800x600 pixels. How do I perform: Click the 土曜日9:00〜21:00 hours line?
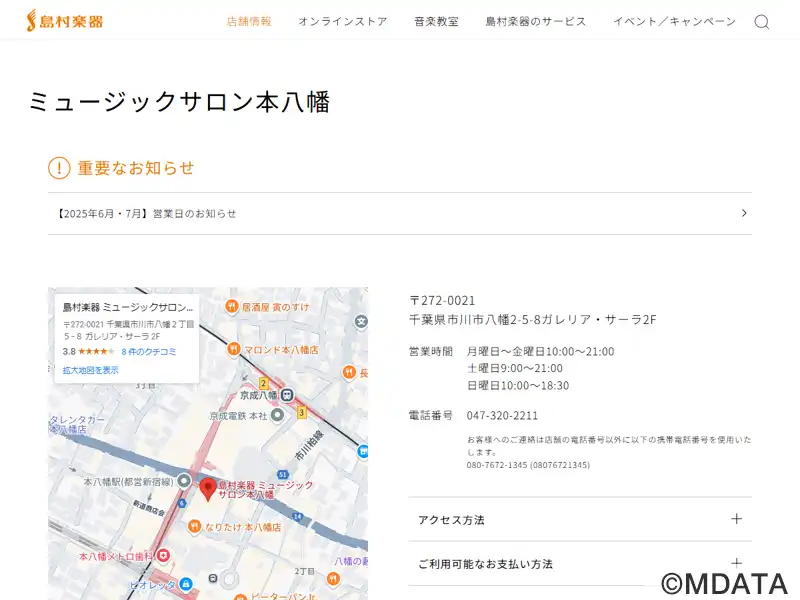click(515, 368)
